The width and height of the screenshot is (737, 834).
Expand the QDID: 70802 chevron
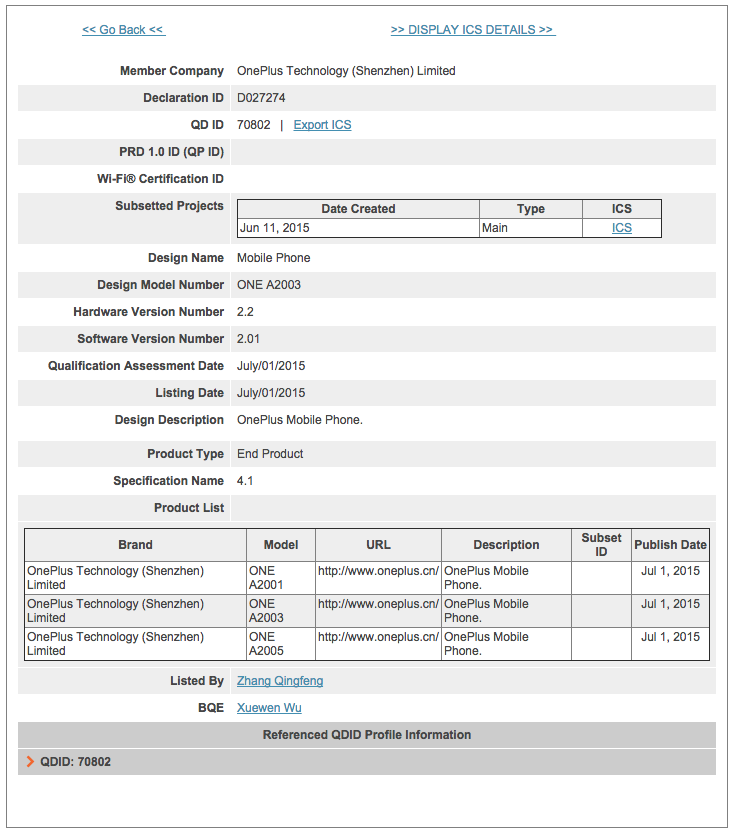(x=30, y=762)
